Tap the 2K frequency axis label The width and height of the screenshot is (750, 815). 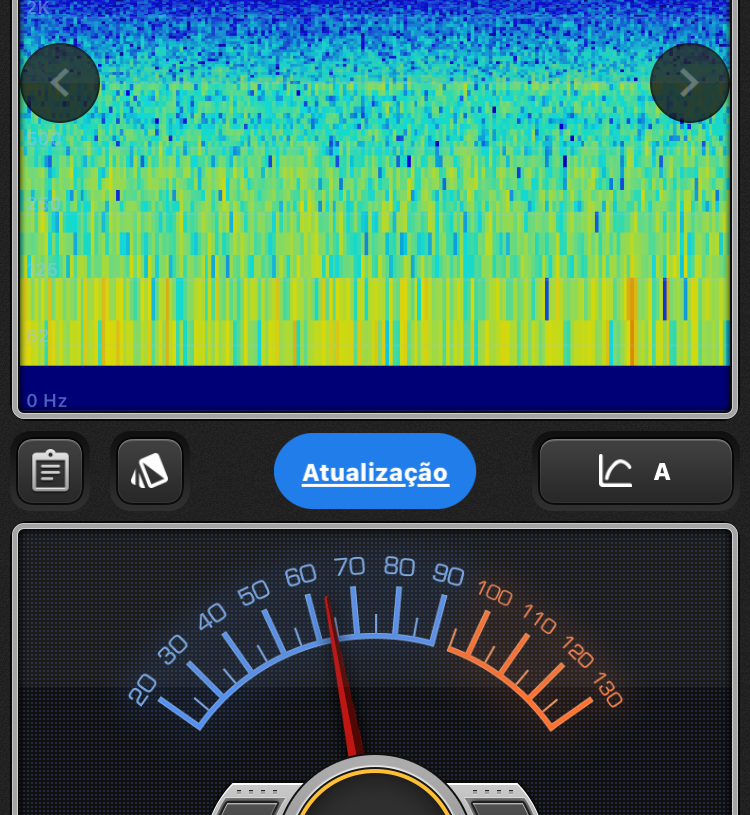point(38,9)
